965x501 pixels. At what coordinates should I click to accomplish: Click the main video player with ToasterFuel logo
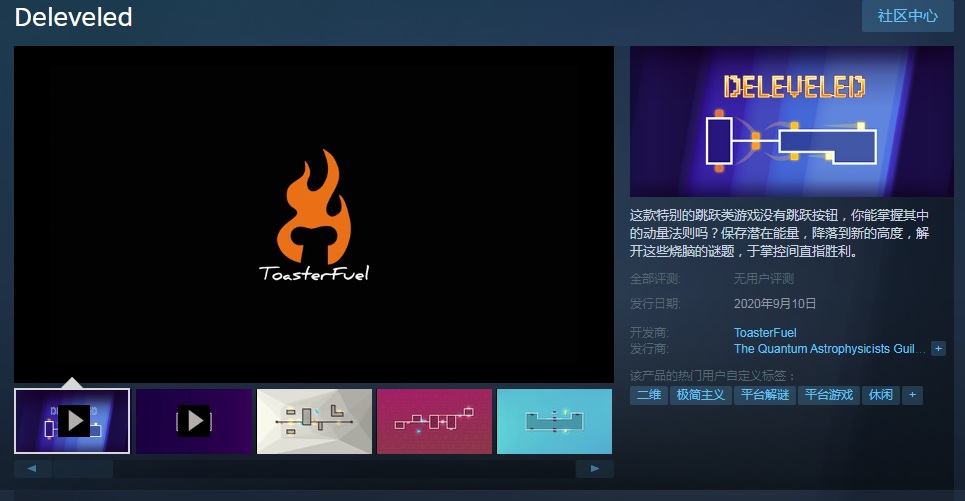point(314,214)
